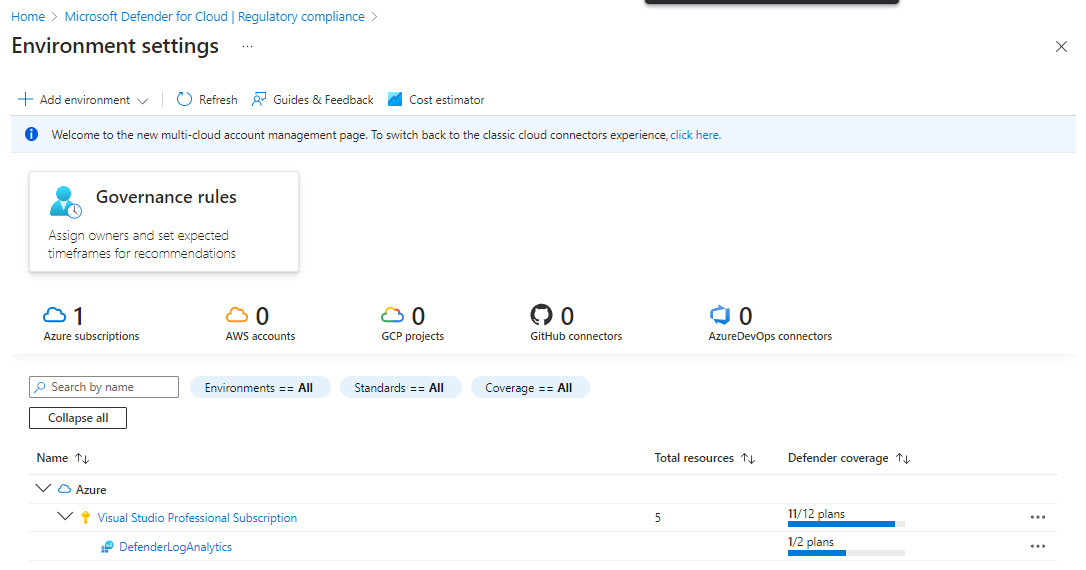Collapse Visual Studio Professional Subscription row
The width and height of the screenshot is (1086, 570).
coord(65,517)
